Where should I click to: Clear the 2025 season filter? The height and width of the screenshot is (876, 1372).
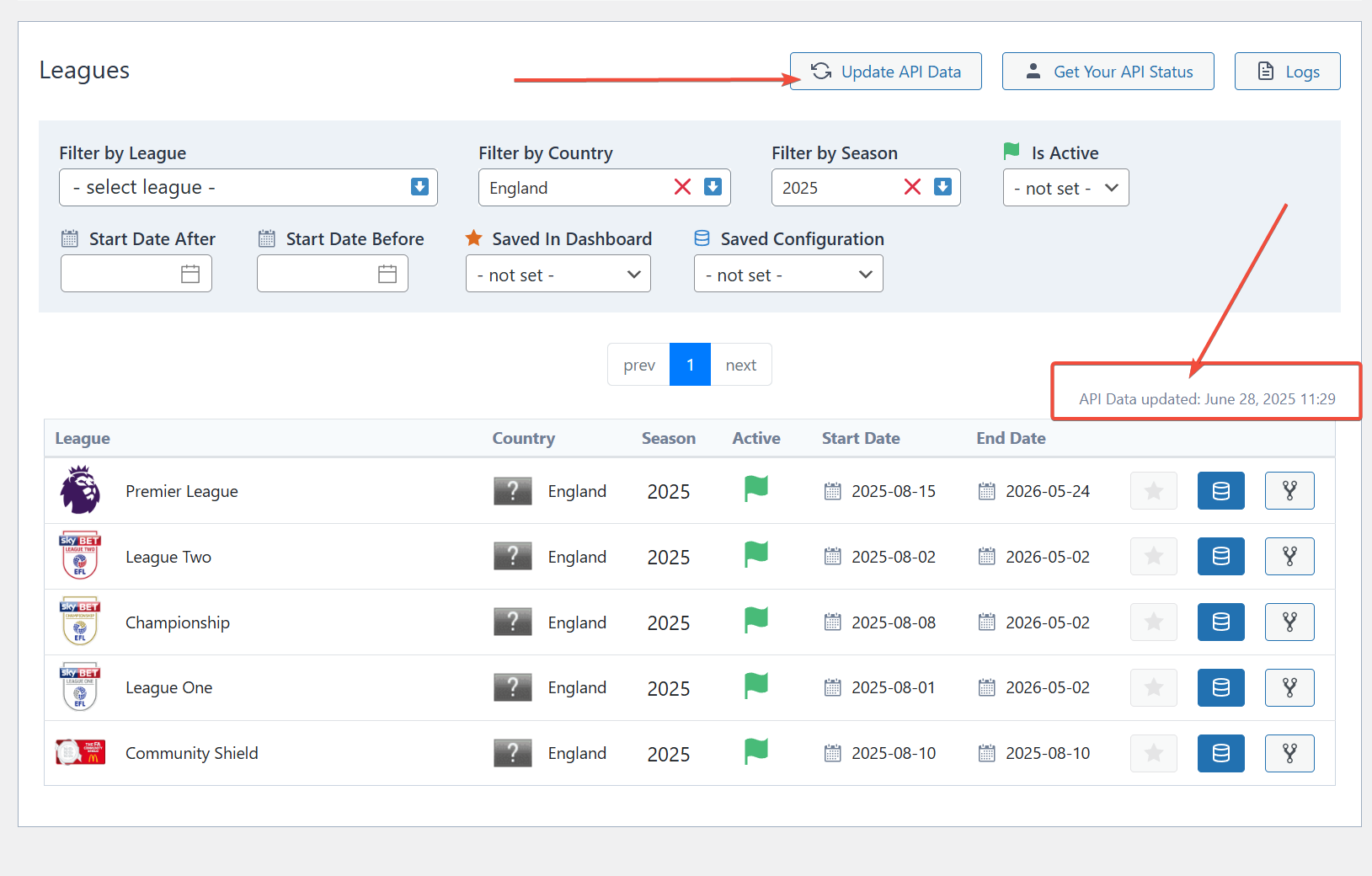tap(912, 187)
